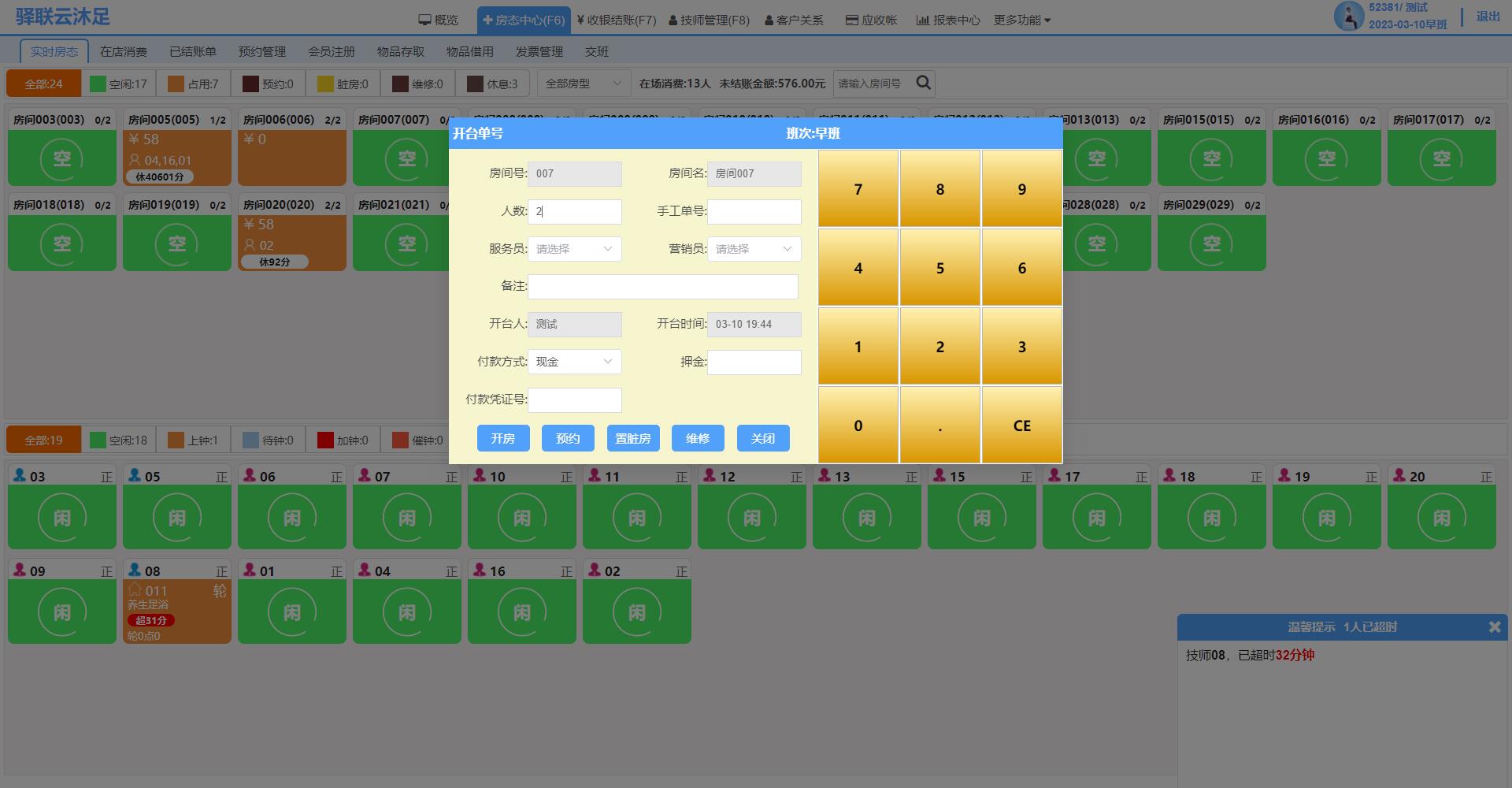The image size is (1512, 788).
Task: Expand the 营销员 dropdown
Action: tap(754, 249)
